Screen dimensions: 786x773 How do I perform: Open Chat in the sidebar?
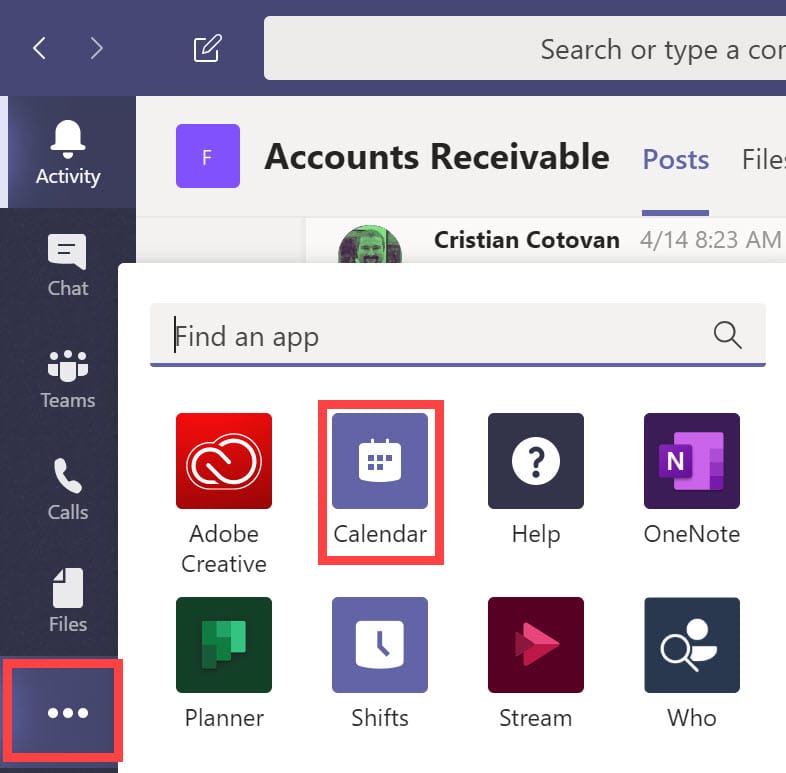[68, 265]
